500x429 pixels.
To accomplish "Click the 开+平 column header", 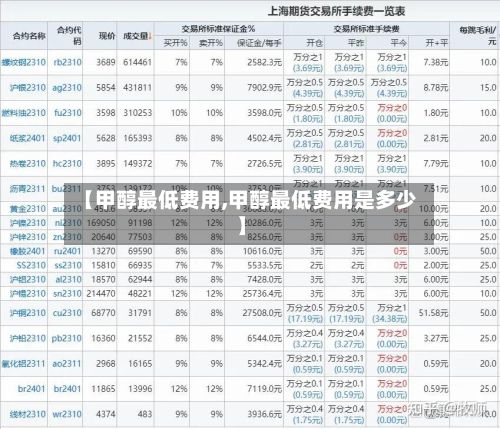I will (436, 43).
